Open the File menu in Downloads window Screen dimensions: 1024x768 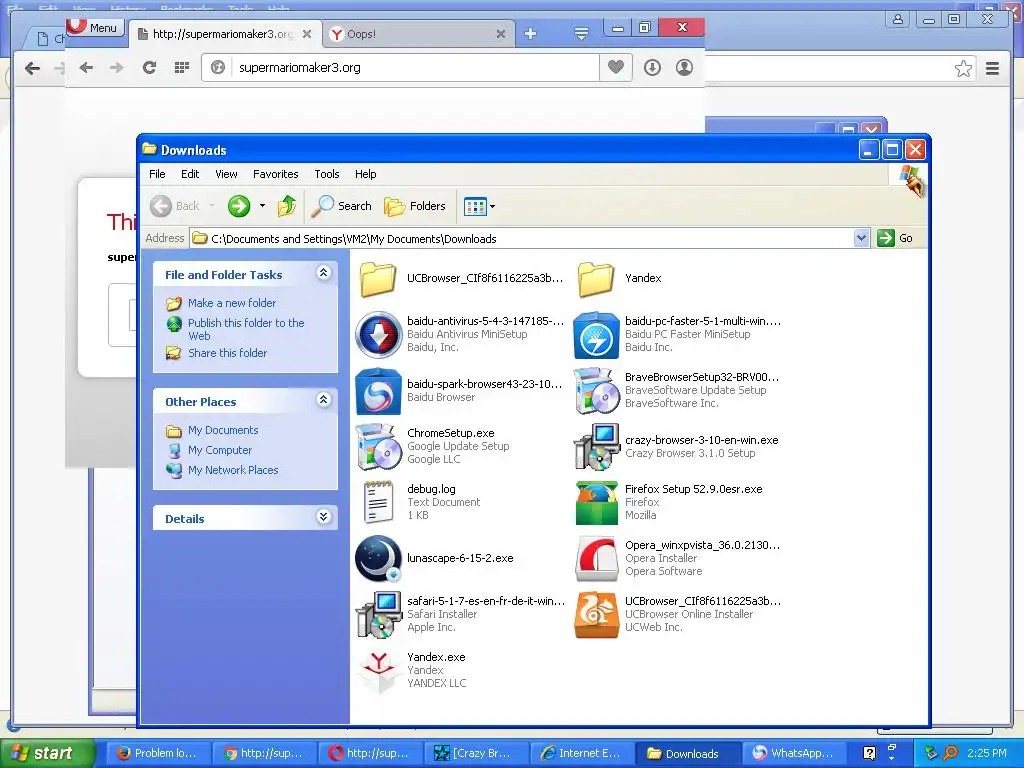pyautogui.click(x=157, y=174)
